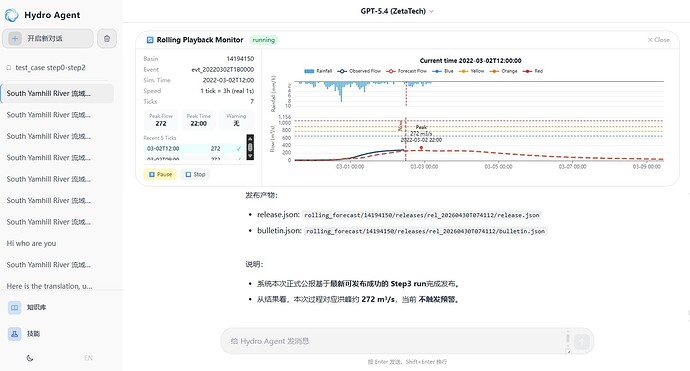Toggle the Red threshold legend item
The width and height of the screenshot is (690, 371).
click(533, 71)
